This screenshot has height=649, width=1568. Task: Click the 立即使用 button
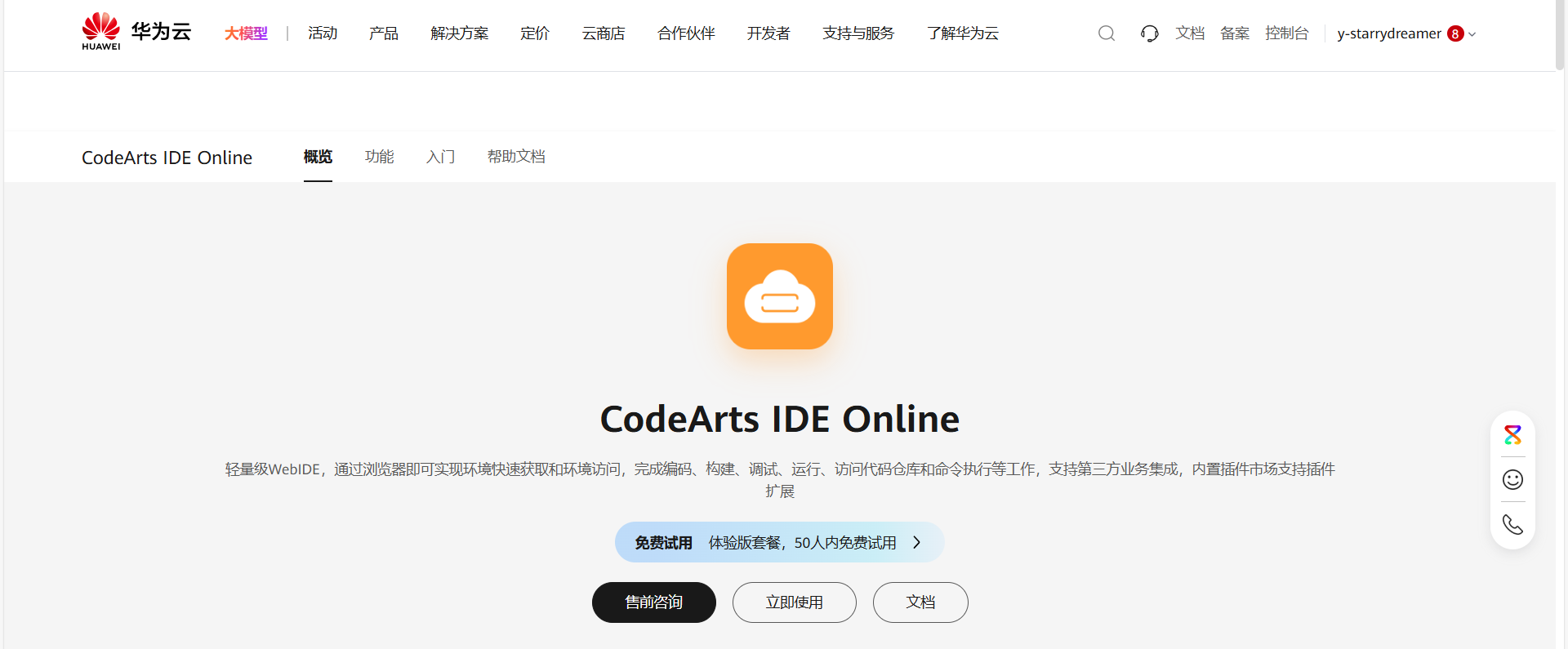pos(795,602)
